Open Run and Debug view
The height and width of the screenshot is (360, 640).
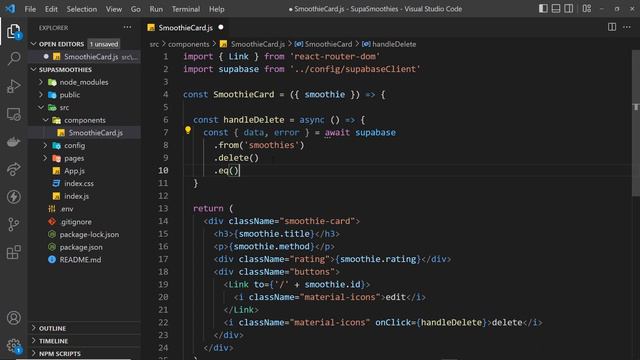click(x=14, y=86)
